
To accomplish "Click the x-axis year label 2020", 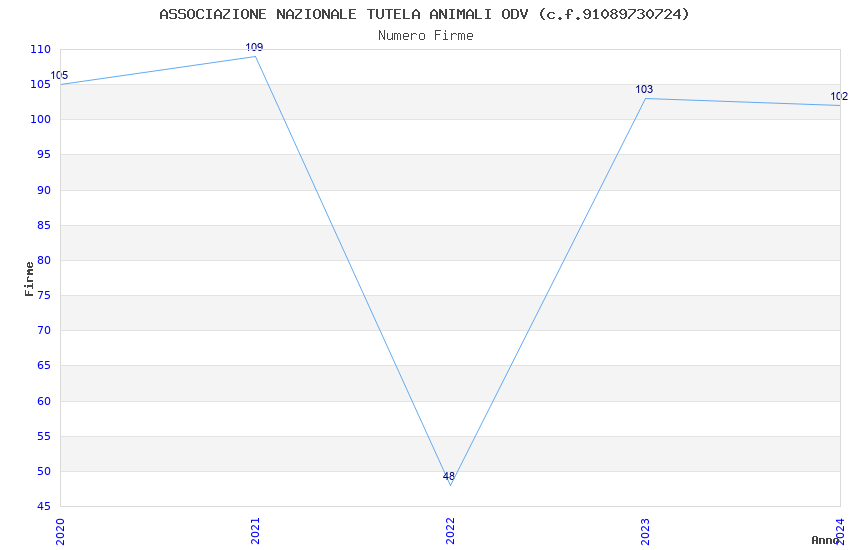I will tap(60, 532).
